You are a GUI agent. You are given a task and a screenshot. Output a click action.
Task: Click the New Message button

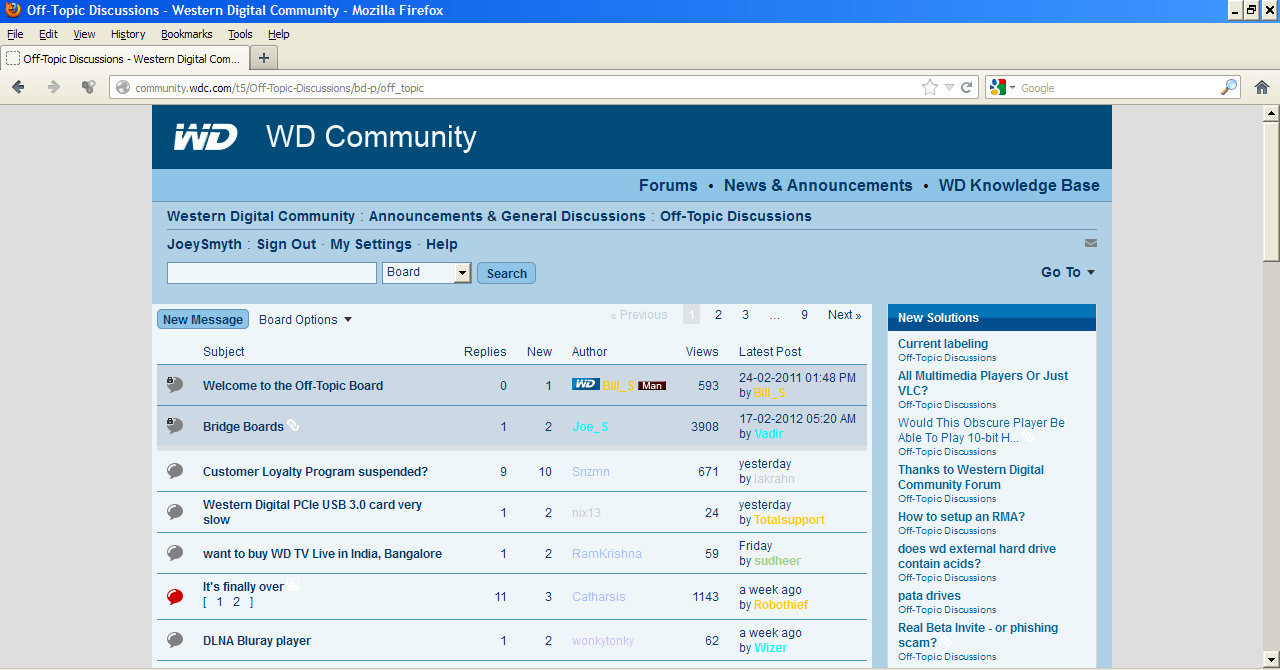203,320
